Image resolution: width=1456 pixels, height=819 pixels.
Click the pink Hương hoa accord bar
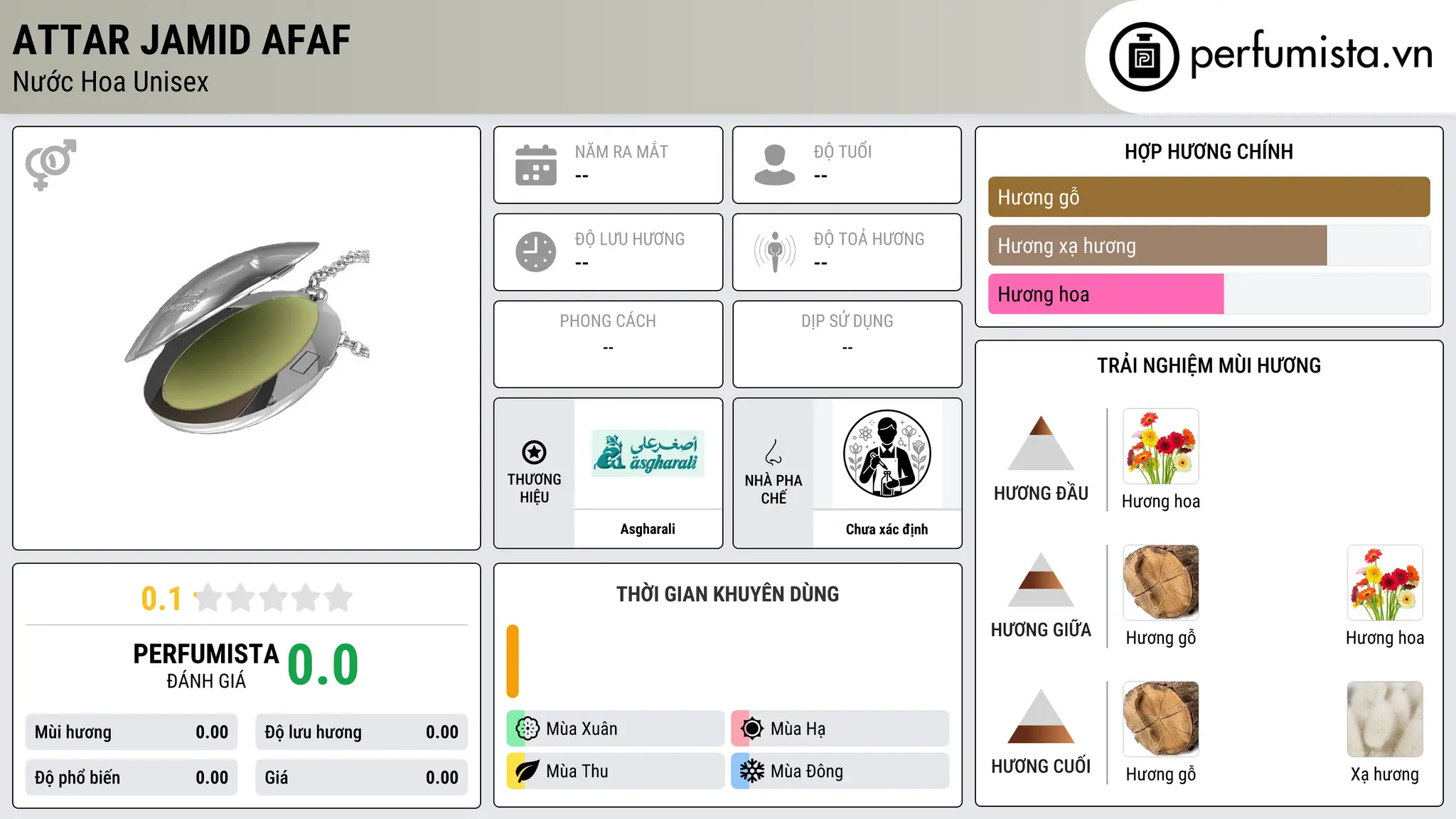point(1106,294)
